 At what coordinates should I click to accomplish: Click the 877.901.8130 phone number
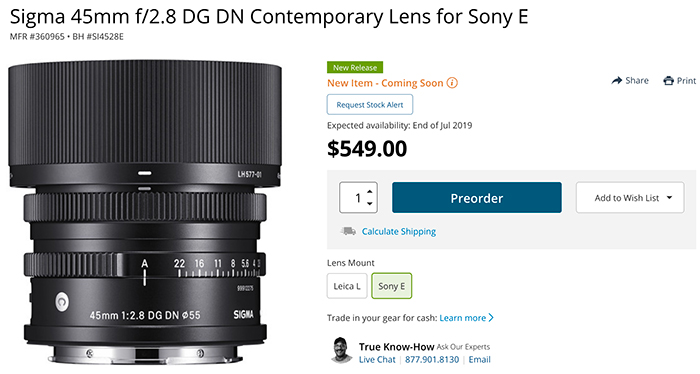coord(432,359)
